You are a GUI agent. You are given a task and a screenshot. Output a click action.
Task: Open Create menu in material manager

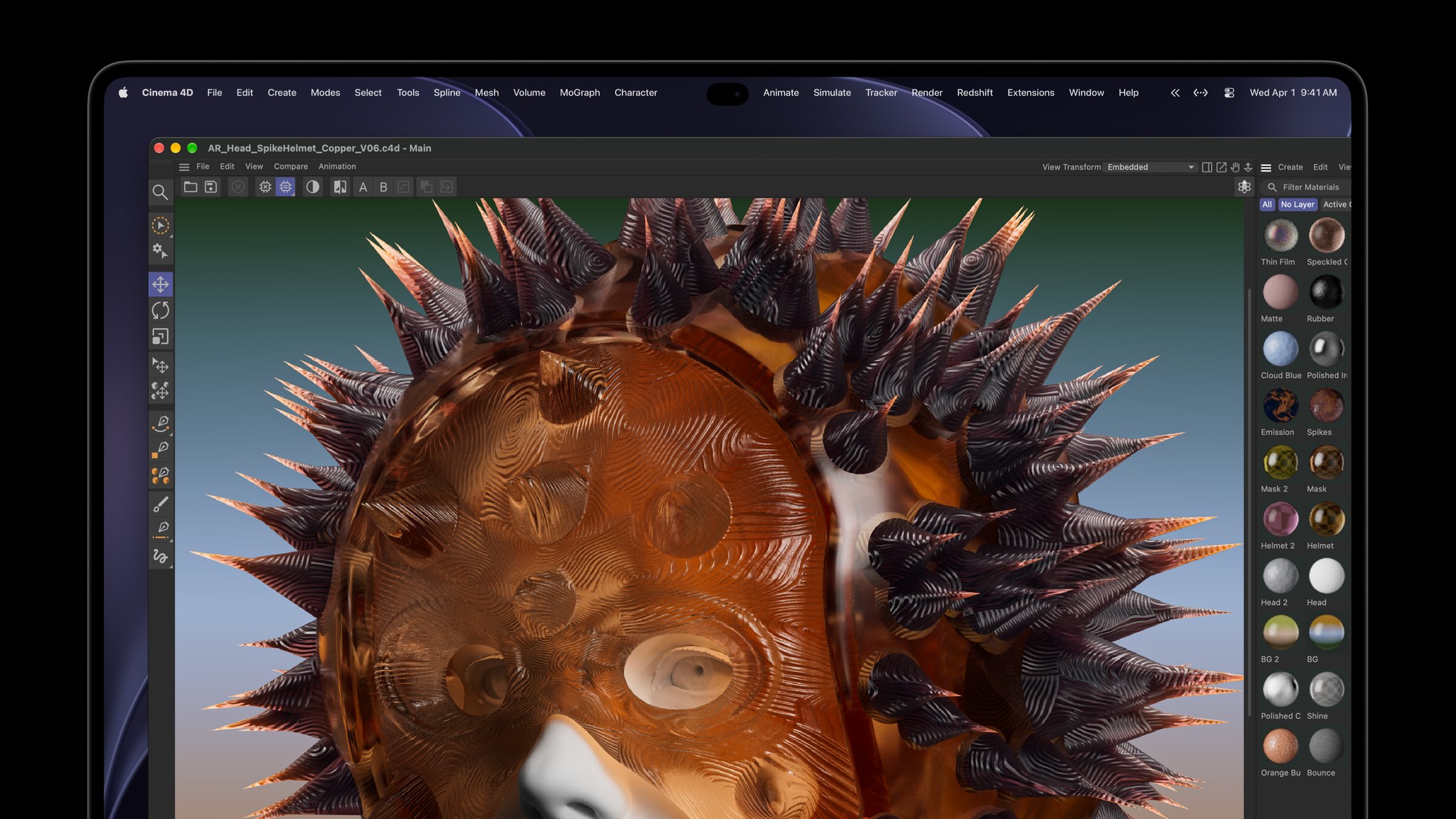click(1290, 167)
